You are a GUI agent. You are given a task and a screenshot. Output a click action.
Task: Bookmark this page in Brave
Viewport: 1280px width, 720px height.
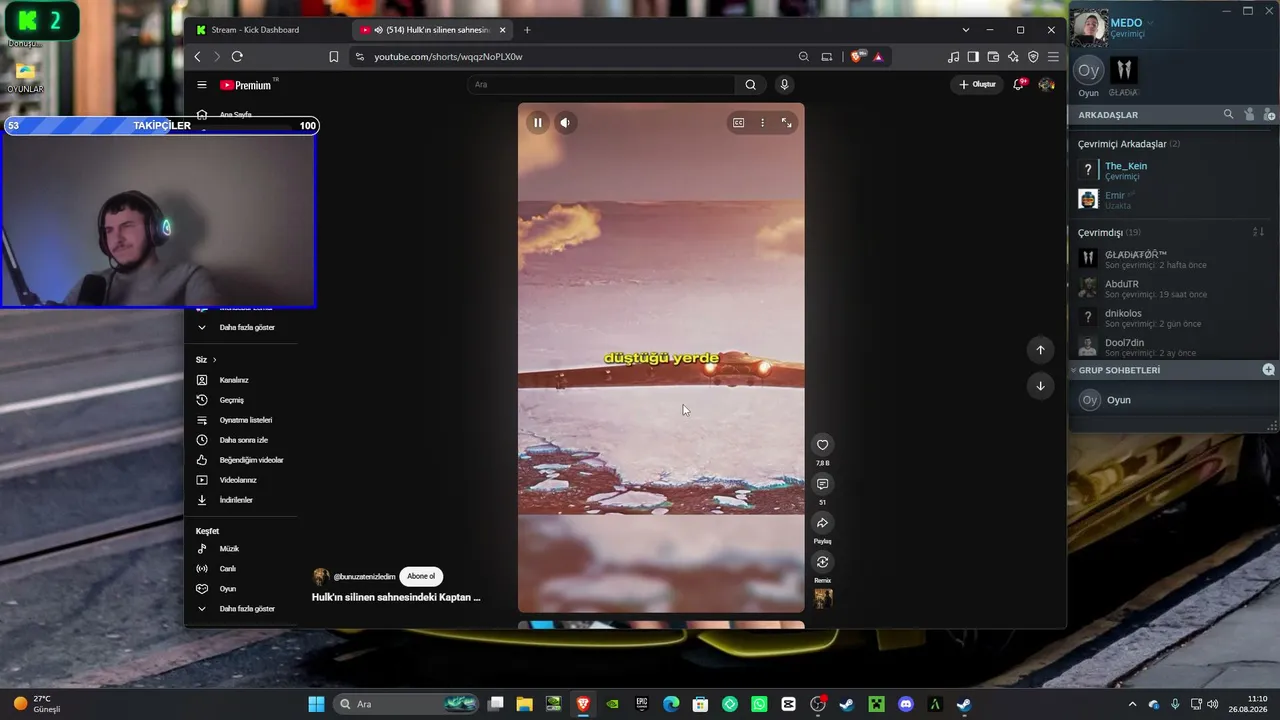coord(334,57)
